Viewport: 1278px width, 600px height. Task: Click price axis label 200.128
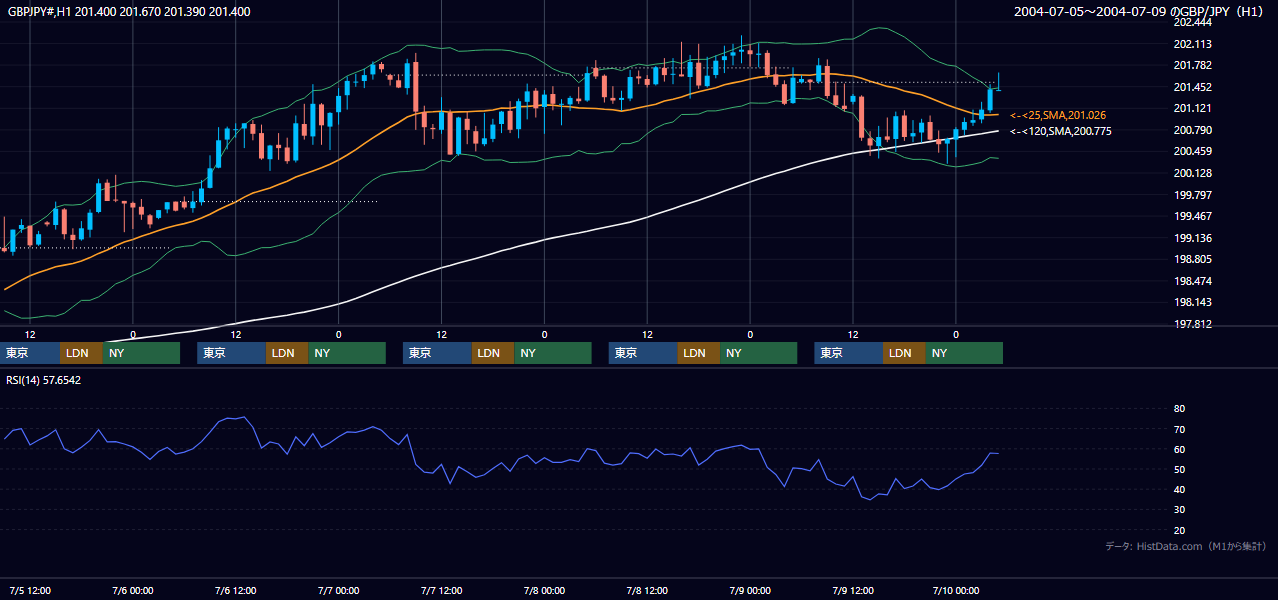[x=1192, y=173]
